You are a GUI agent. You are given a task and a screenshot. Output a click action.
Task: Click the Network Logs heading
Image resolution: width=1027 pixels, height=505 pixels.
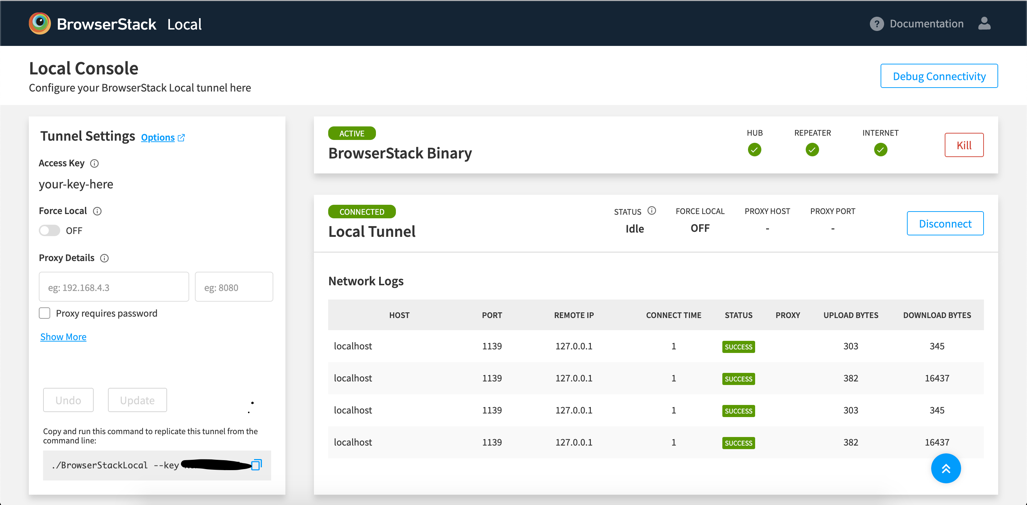pos(365,281)
